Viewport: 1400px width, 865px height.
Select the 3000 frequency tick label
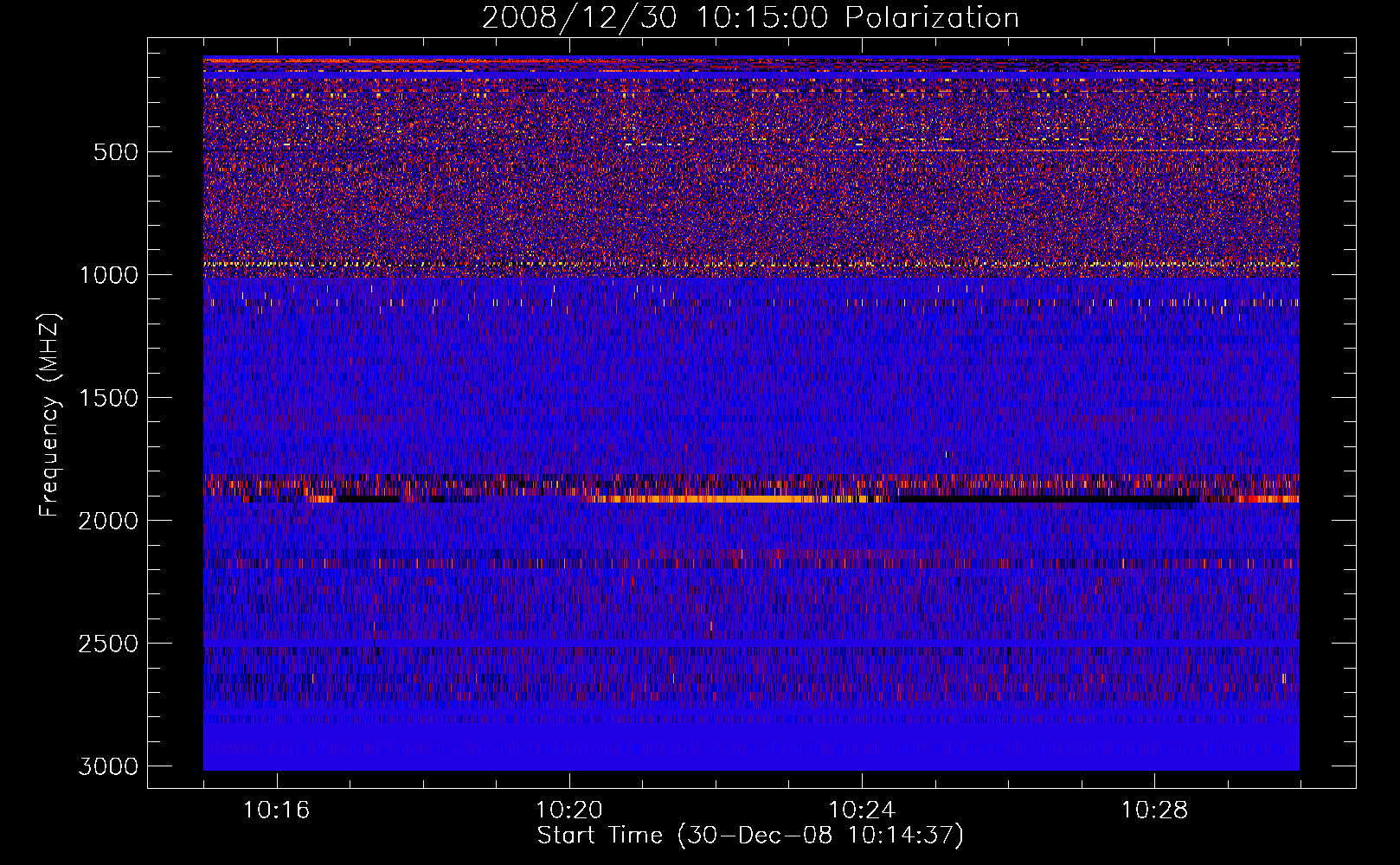[108, 766]
